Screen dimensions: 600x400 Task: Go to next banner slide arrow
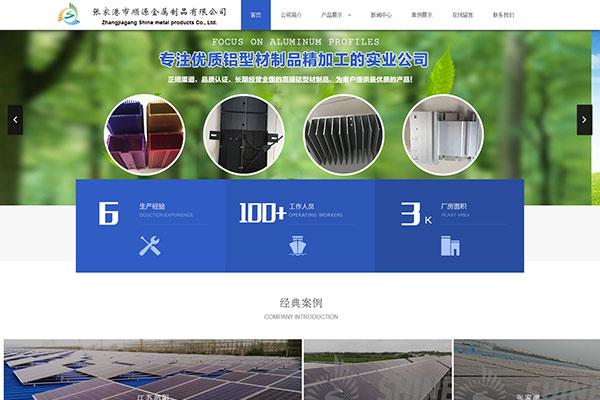(x=584, y=120)
